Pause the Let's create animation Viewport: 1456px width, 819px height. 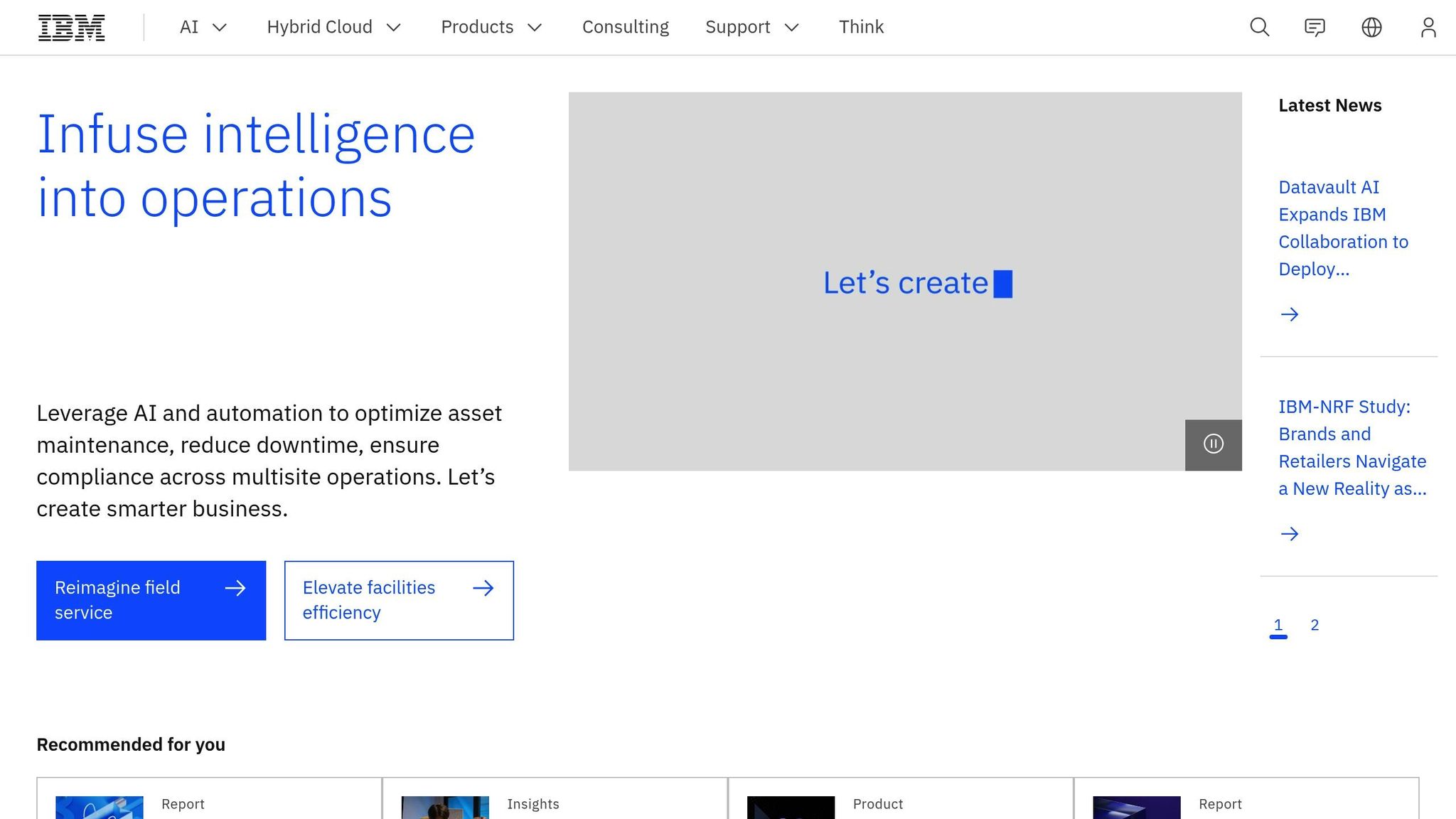pyautogui.click(x=1213, y=444)
